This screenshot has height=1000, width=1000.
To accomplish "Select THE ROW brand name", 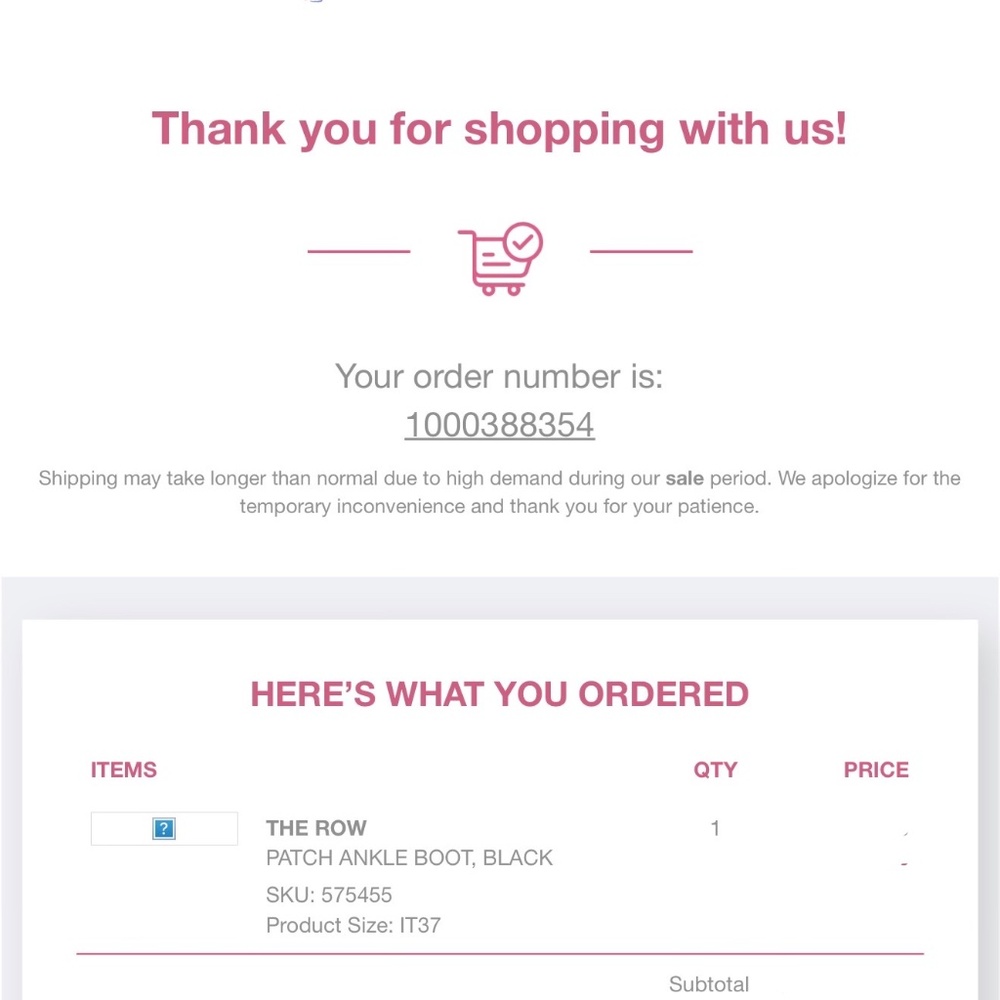I will pyautogui.click(x=316, y=828).
